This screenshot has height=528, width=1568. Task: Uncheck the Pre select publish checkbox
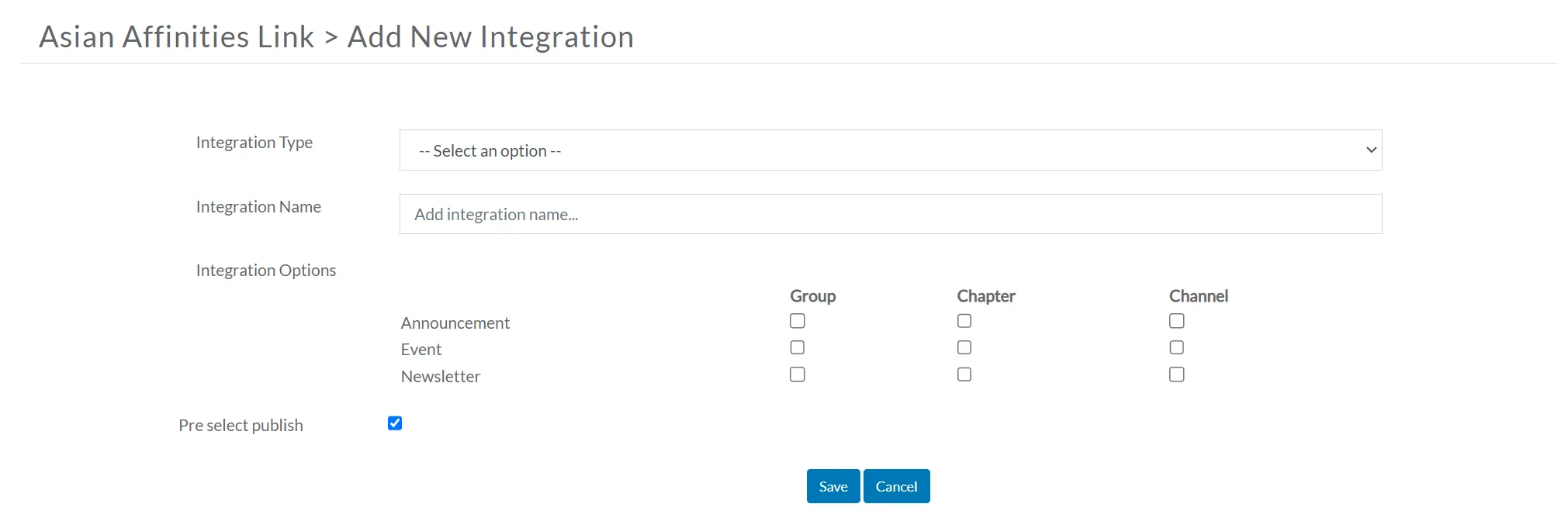[x=395, y=423]
